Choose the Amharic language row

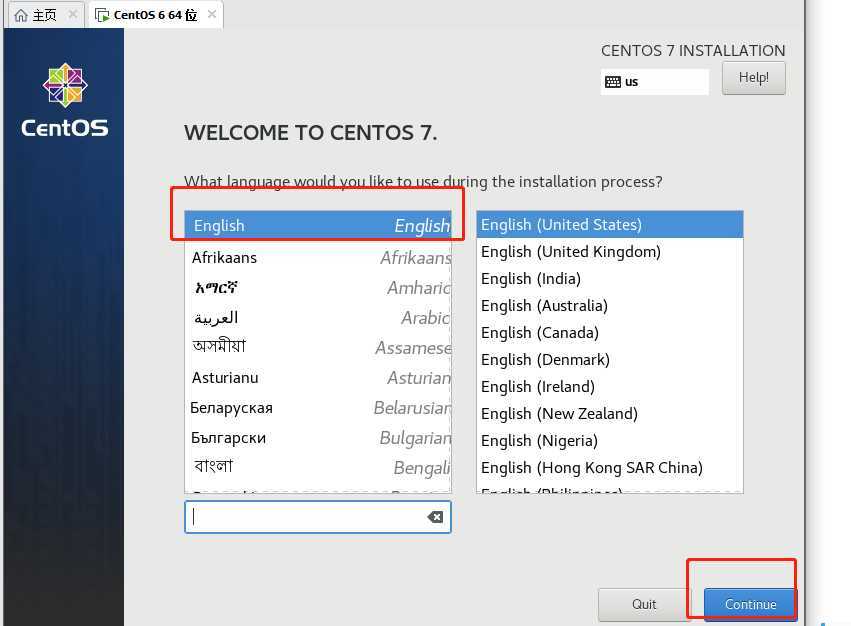tap(318, 288)
